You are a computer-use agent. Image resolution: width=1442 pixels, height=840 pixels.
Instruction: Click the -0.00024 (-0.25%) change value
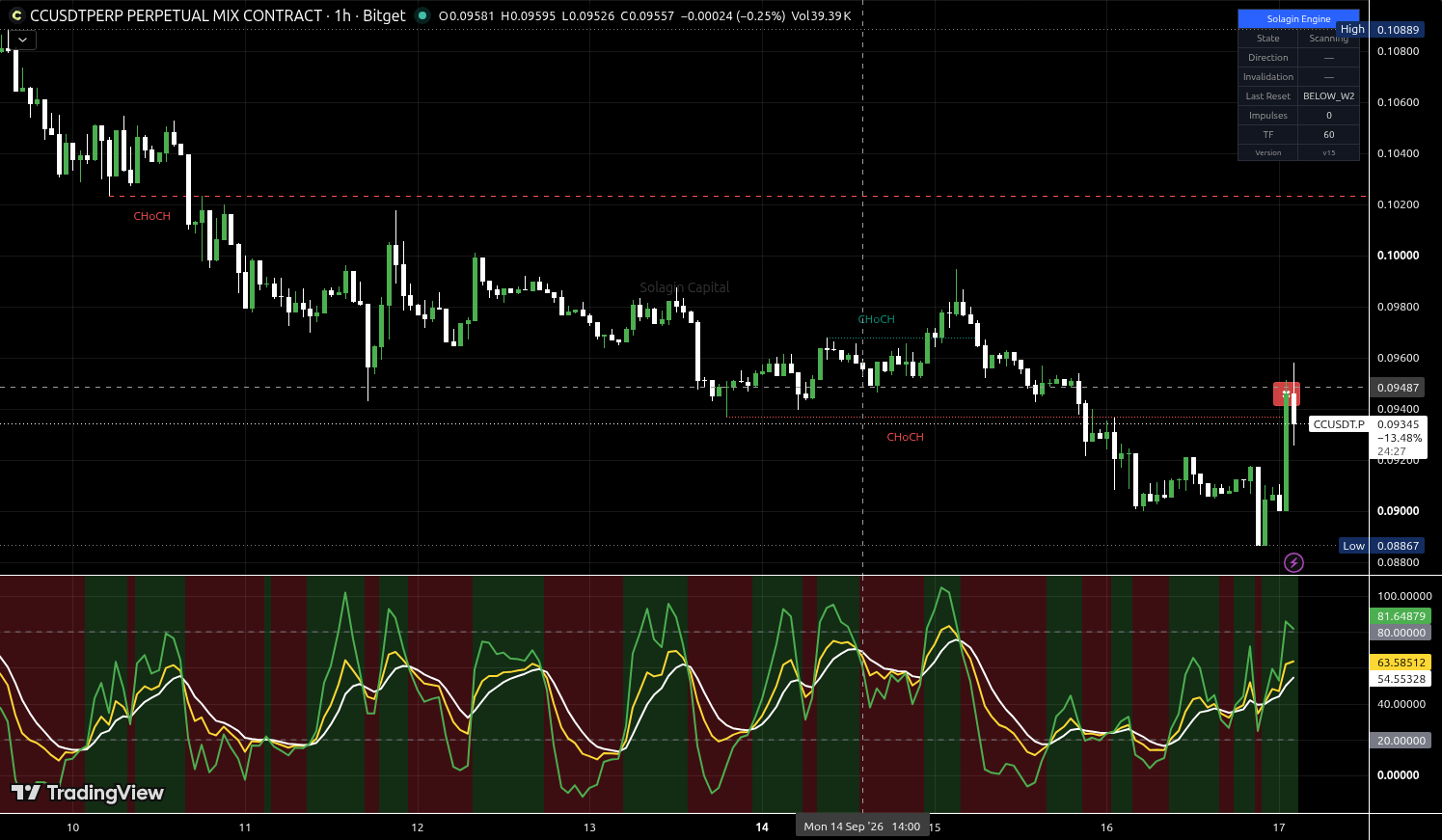coord(732,15)
